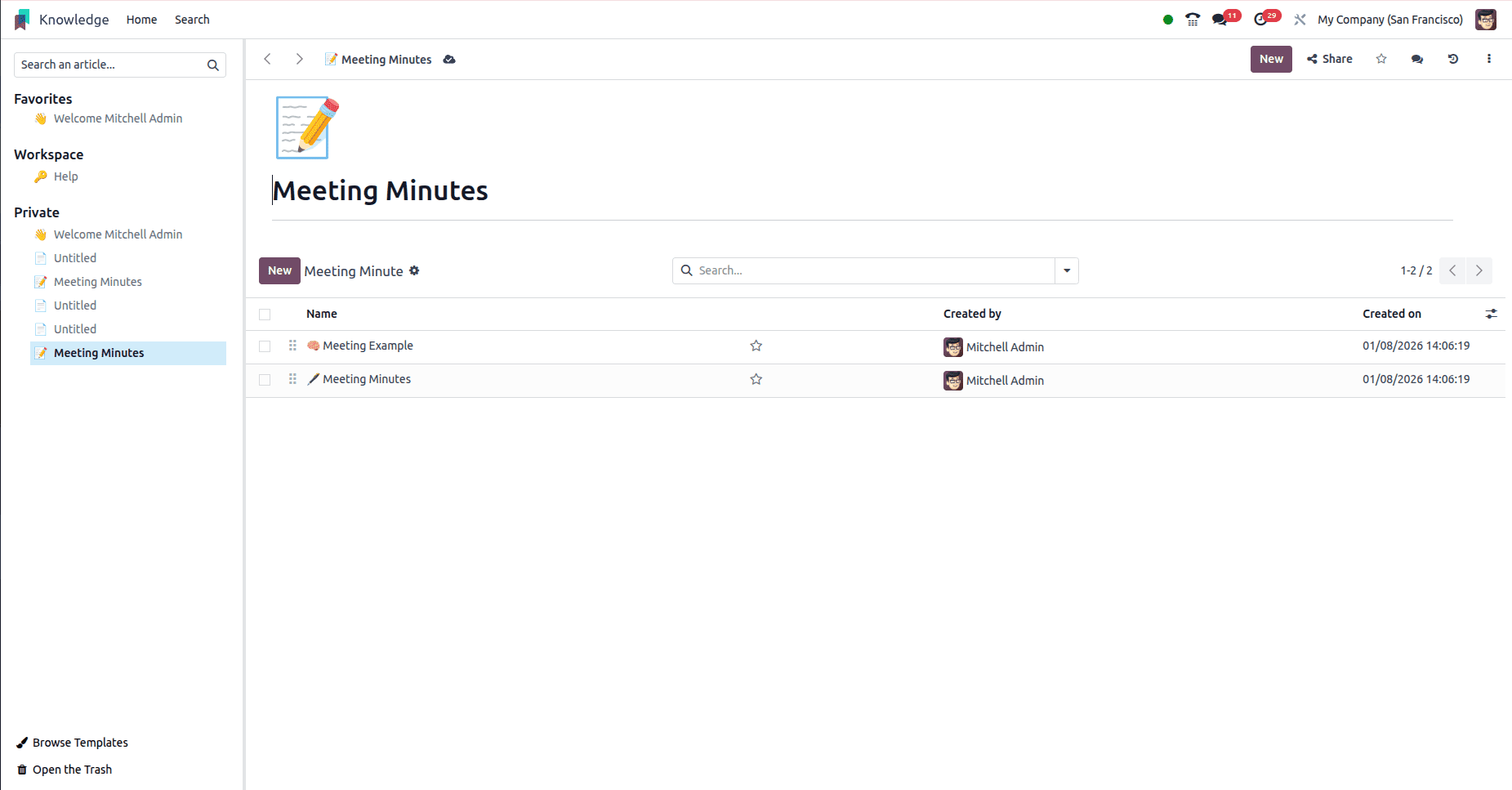Click the Meeting Minute embedded view title

coord(354,271)
